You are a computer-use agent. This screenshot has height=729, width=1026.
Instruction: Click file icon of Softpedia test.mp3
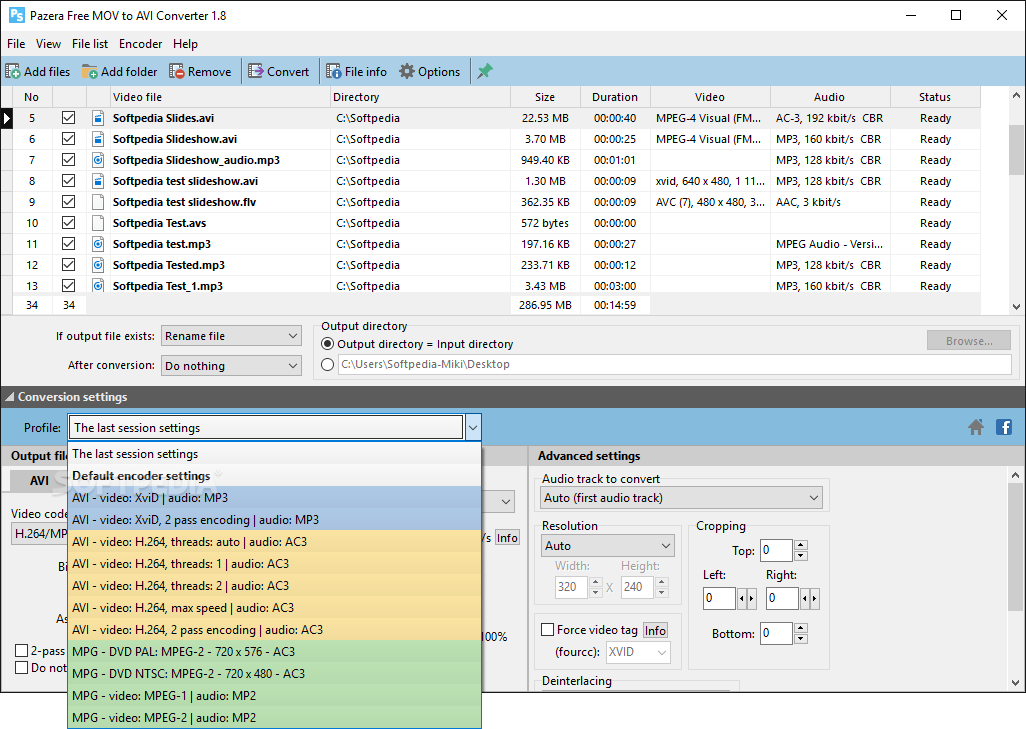point(98,244)
